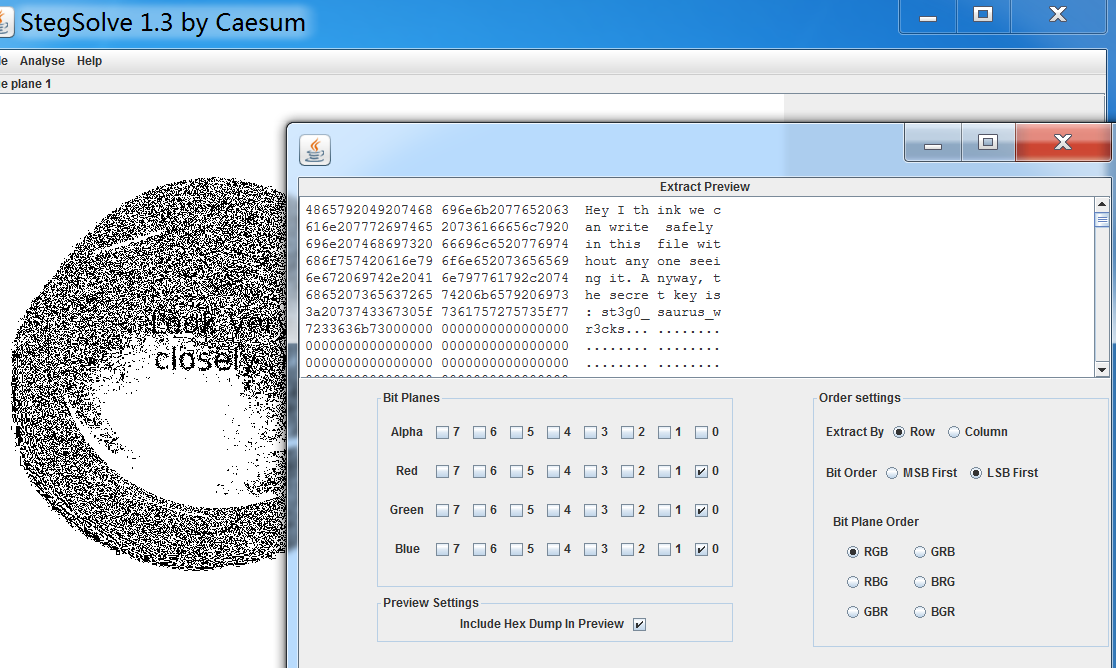1116x668 pixels.
Task: Select GBR bit plane order
Action: pyautogui.click(x=853, y=612)
